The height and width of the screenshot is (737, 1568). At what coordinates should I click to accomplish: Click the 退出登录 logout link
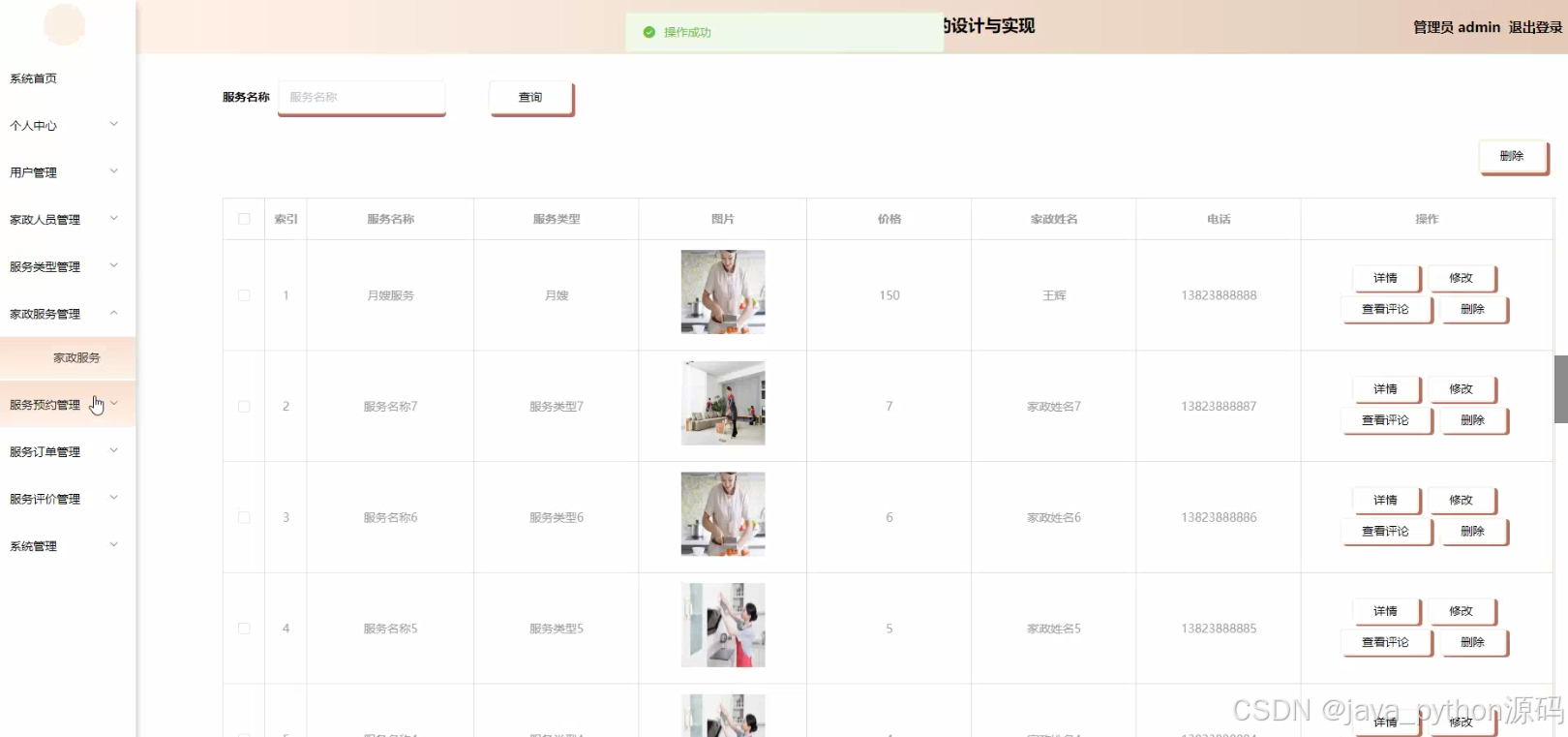(x=1535, y=27)
